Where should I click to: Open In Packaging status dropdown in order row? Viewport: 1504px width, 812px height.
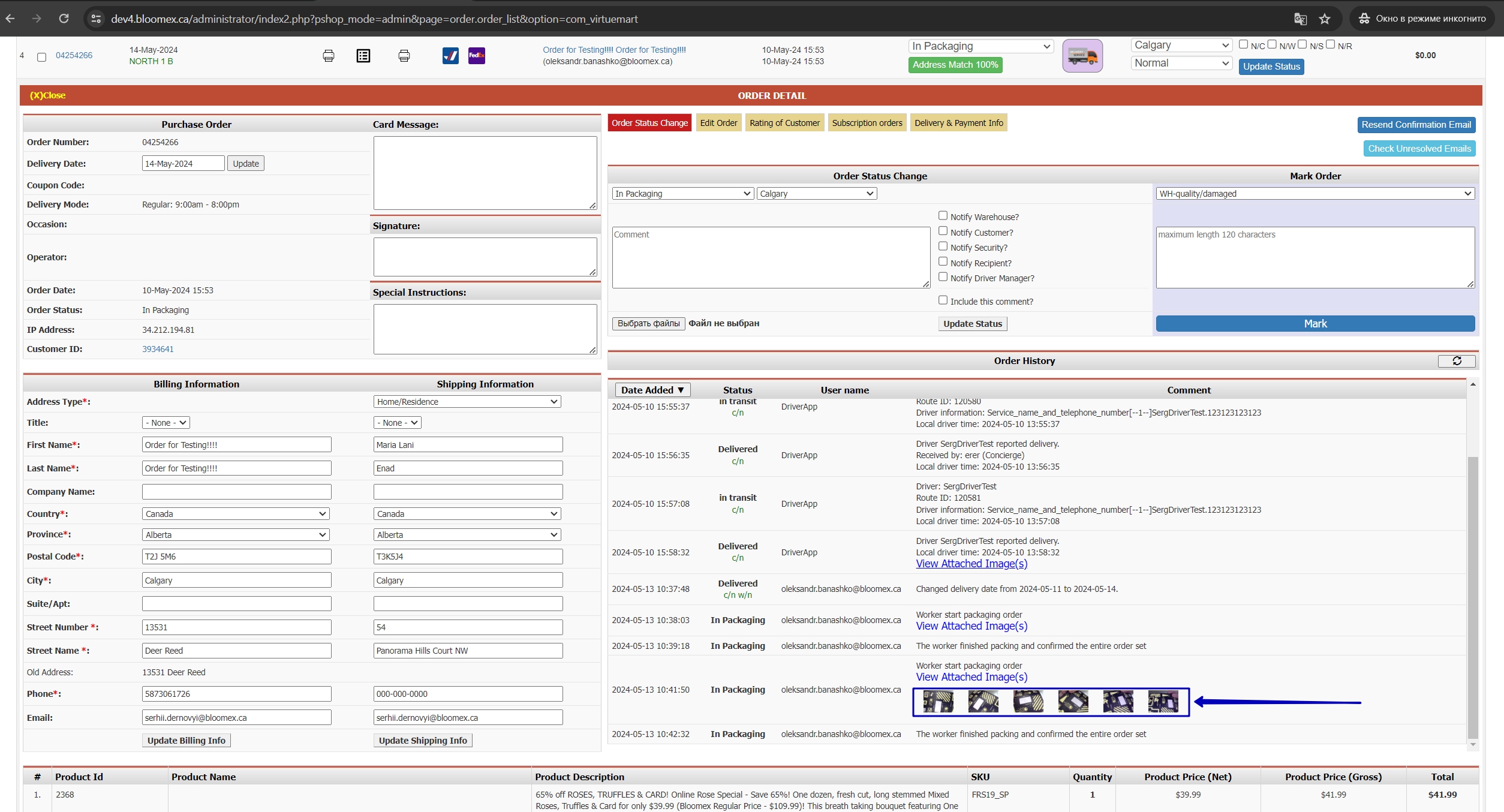pyautogui.click(x=981, y=46)
